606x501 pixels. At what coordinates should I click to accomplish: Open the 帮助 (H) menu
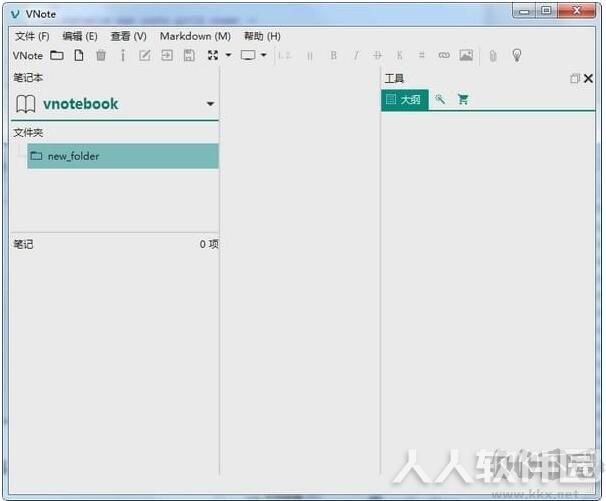pyautogui.click(x=262, y=36)
